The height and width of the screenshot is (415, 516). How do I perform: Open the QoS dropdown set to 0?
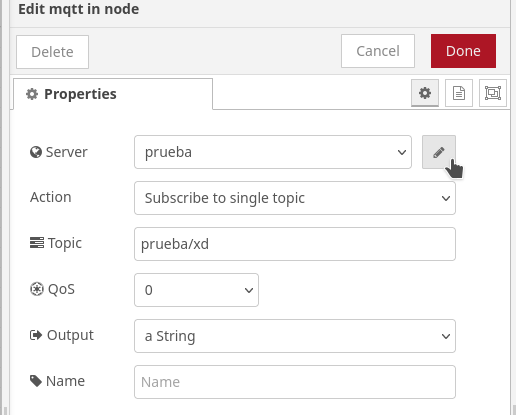(196, 290)
